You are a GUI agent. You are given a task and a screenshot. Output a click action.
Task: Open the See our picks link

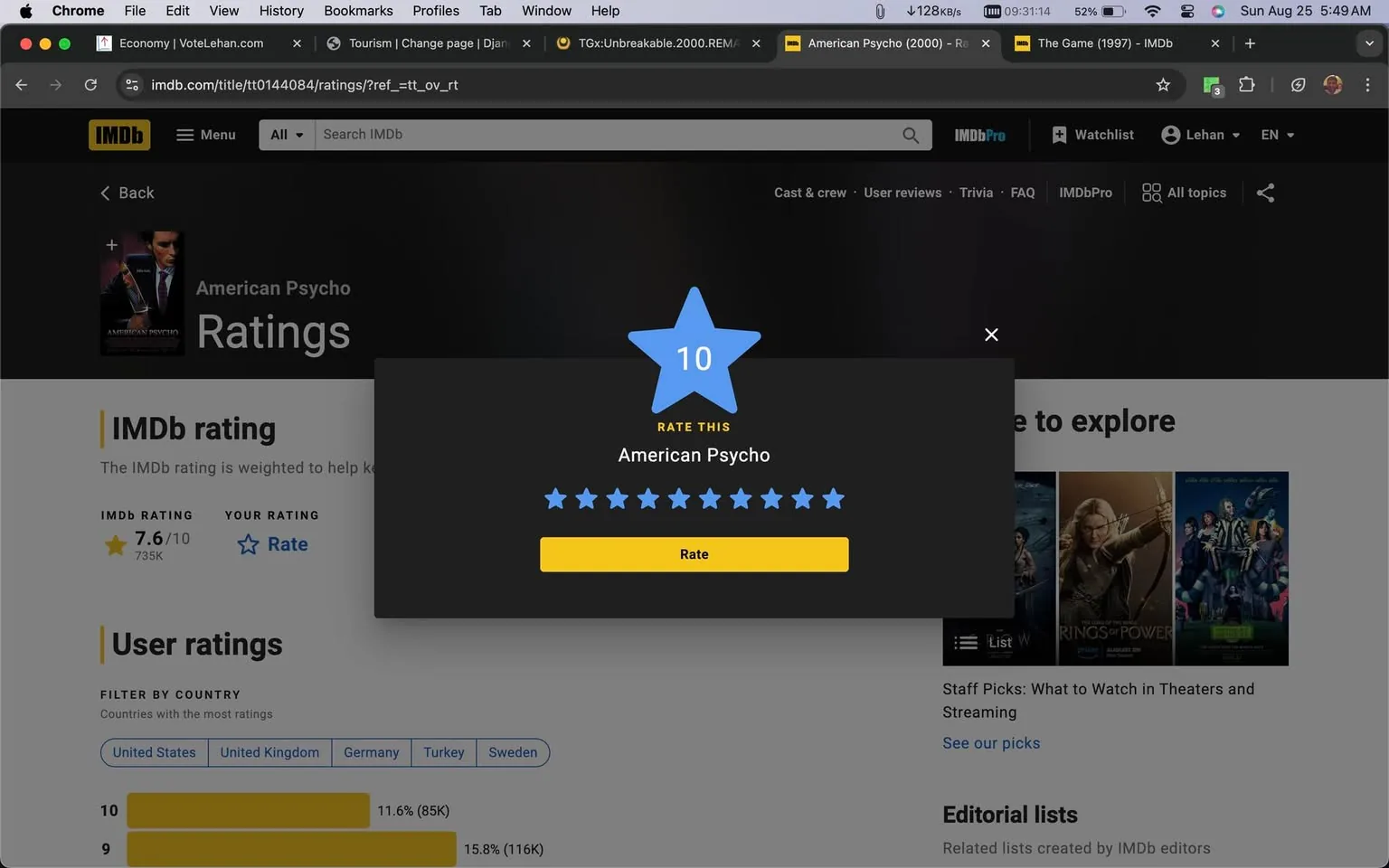[x=991, y=742]
